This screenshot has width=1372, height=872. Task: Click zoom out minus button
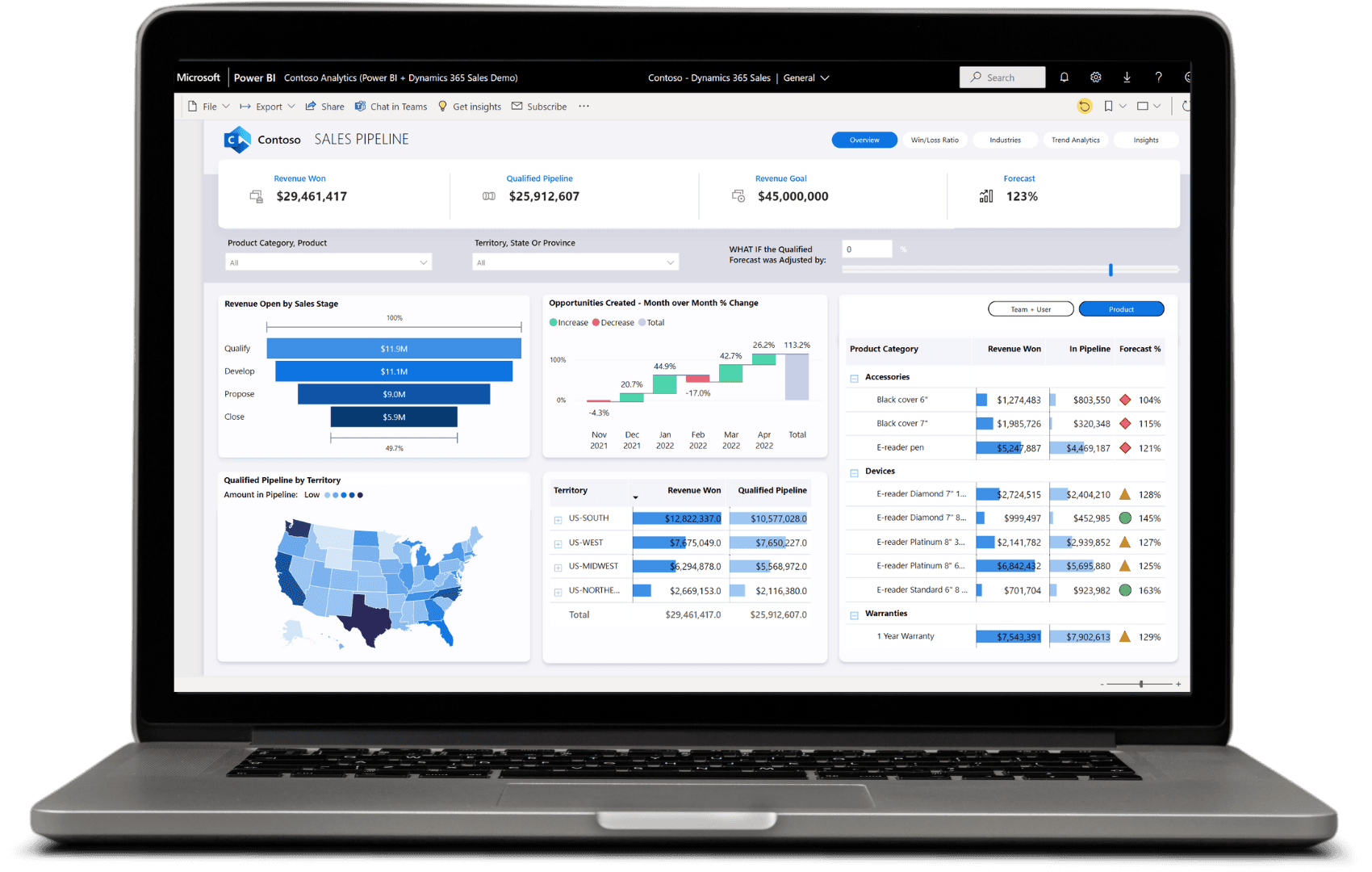pyautogui.click(x=1102, y=684)
